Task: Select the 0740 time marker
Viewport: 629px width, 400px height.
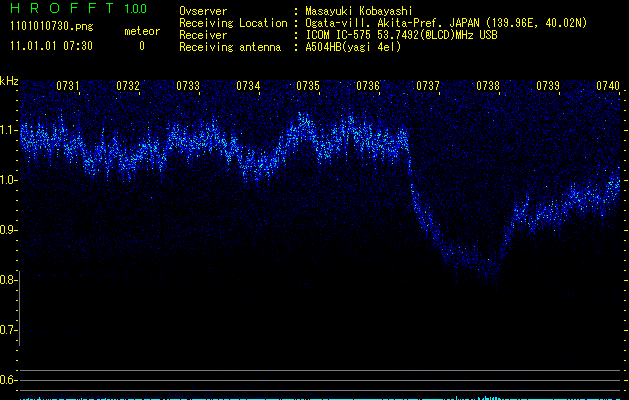Action: click(x=607, y=87)
